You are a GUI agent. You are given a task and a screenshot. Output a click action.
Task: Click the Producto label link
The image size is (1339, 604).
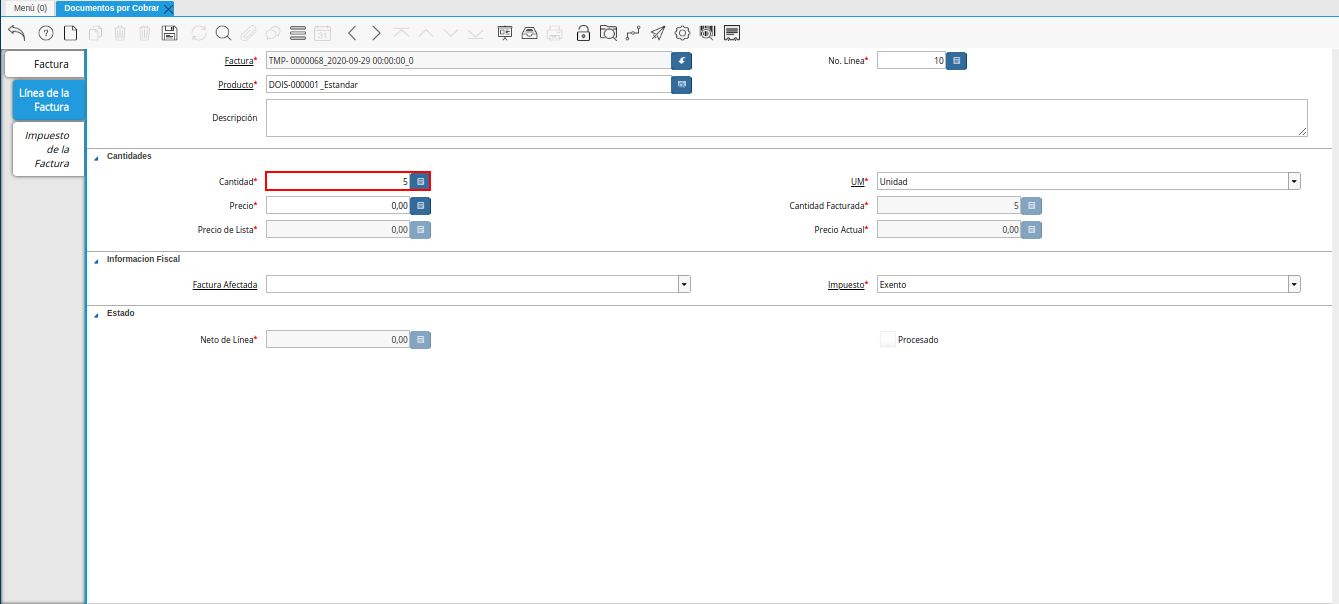point(236,85)
